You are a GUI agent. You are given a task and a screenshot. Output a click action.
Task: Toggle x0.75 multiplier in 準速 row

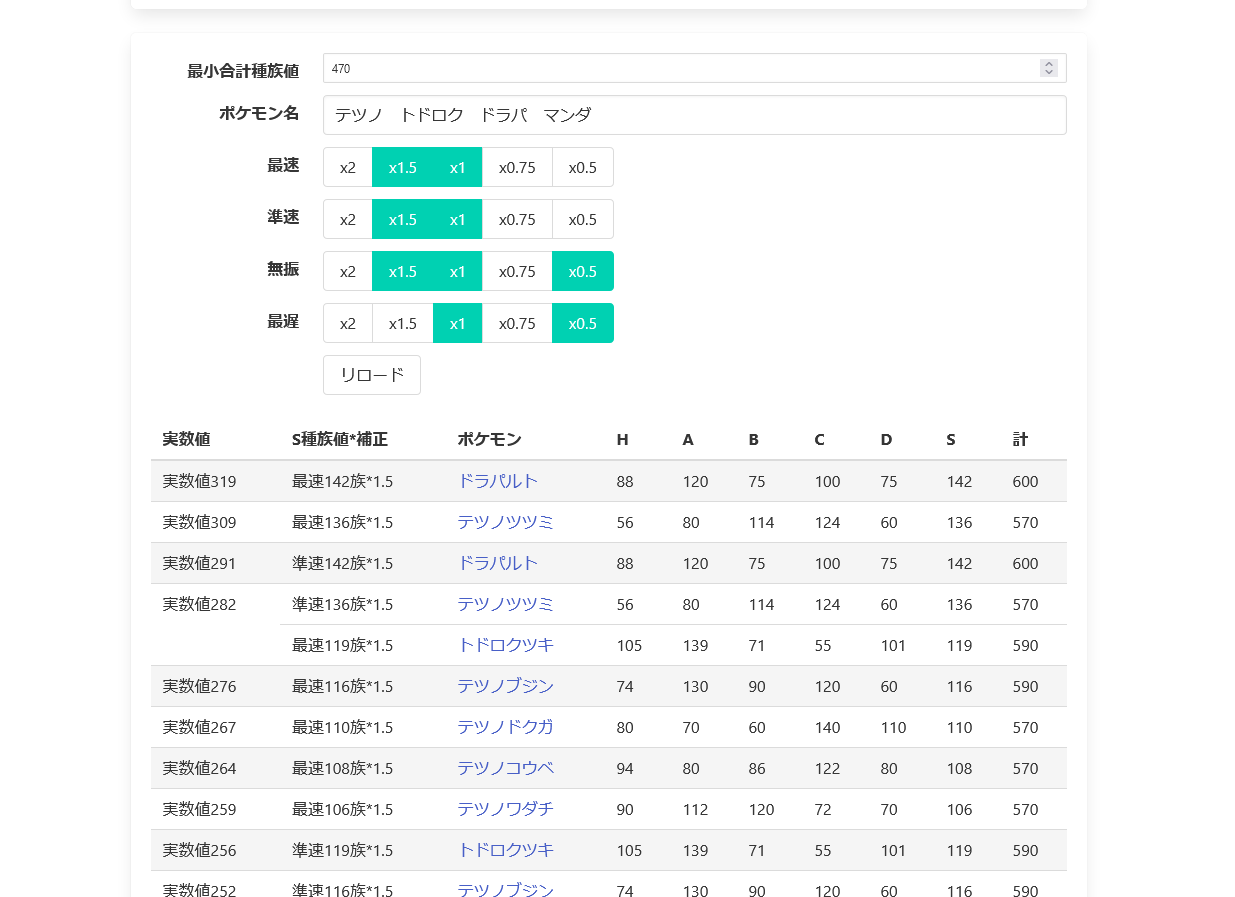[517, 219]
